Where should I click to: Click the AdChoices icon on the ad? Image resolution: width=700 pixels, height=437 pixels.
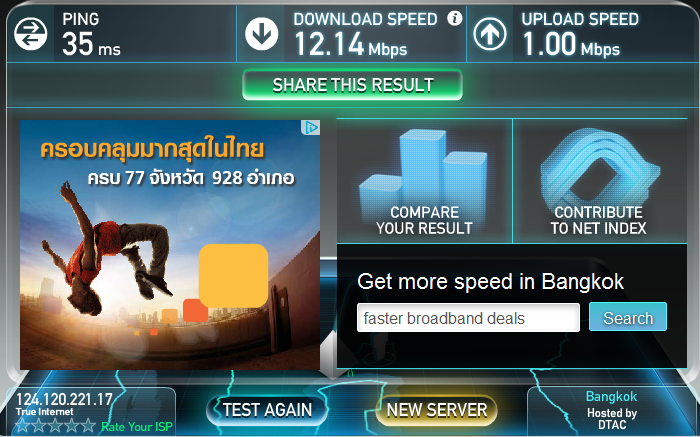coord(310,128)
